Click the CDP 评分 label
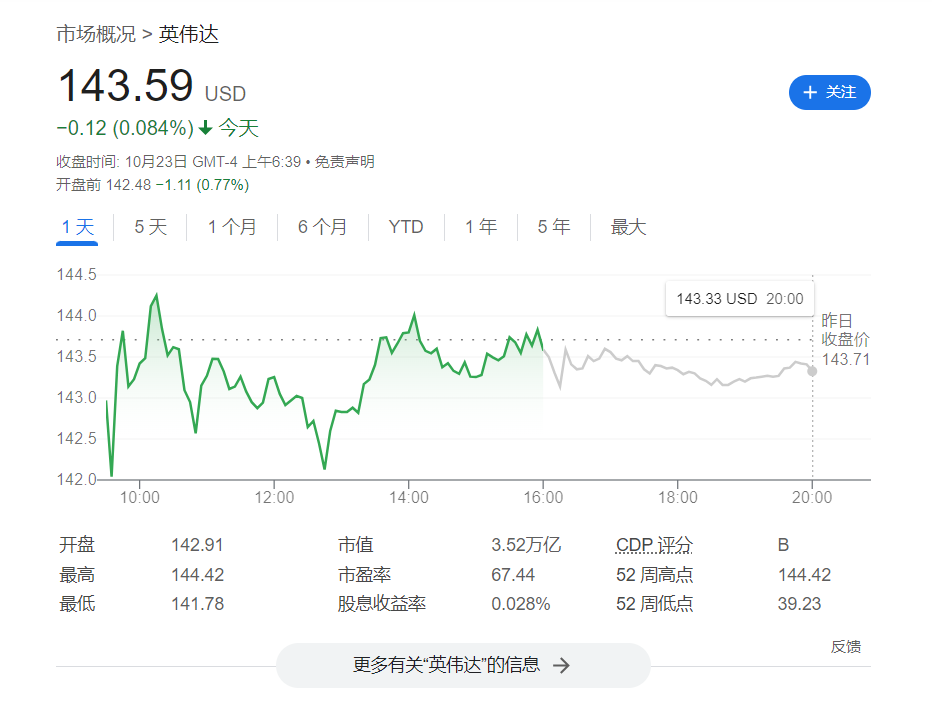This screenshot has width=932, height=709. (654, 545)
